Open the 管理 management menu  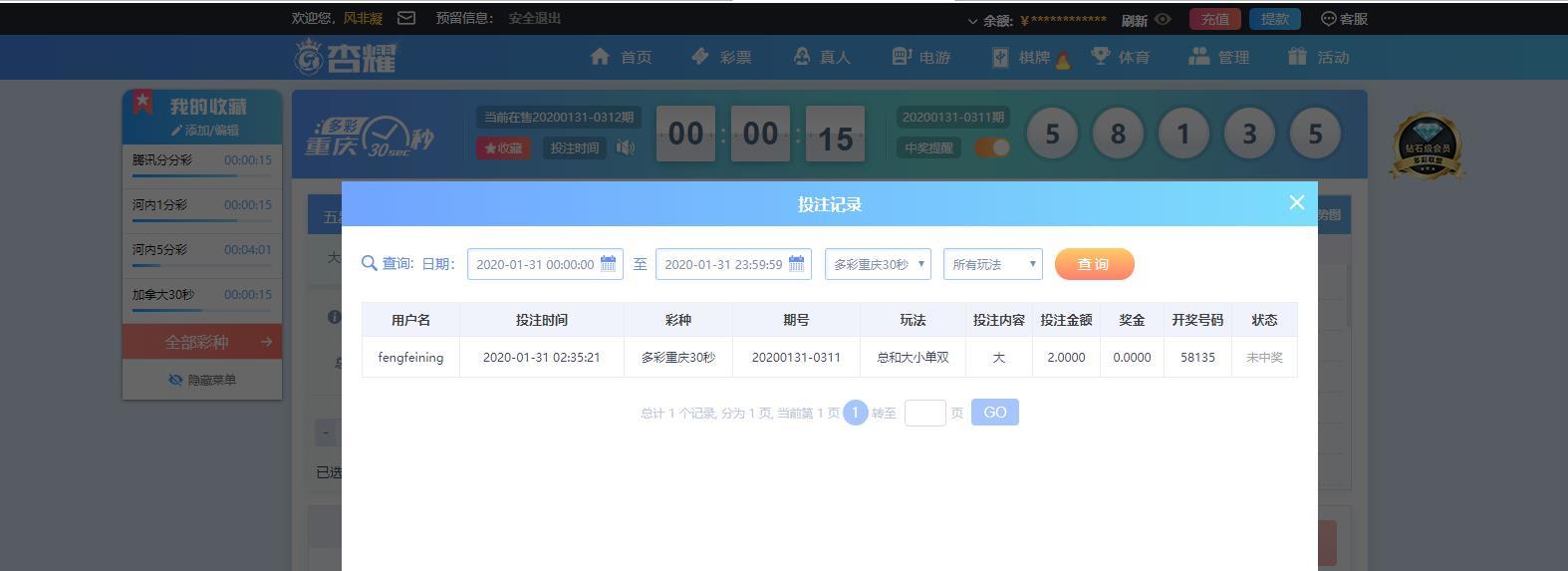[x=1219, y=57]
